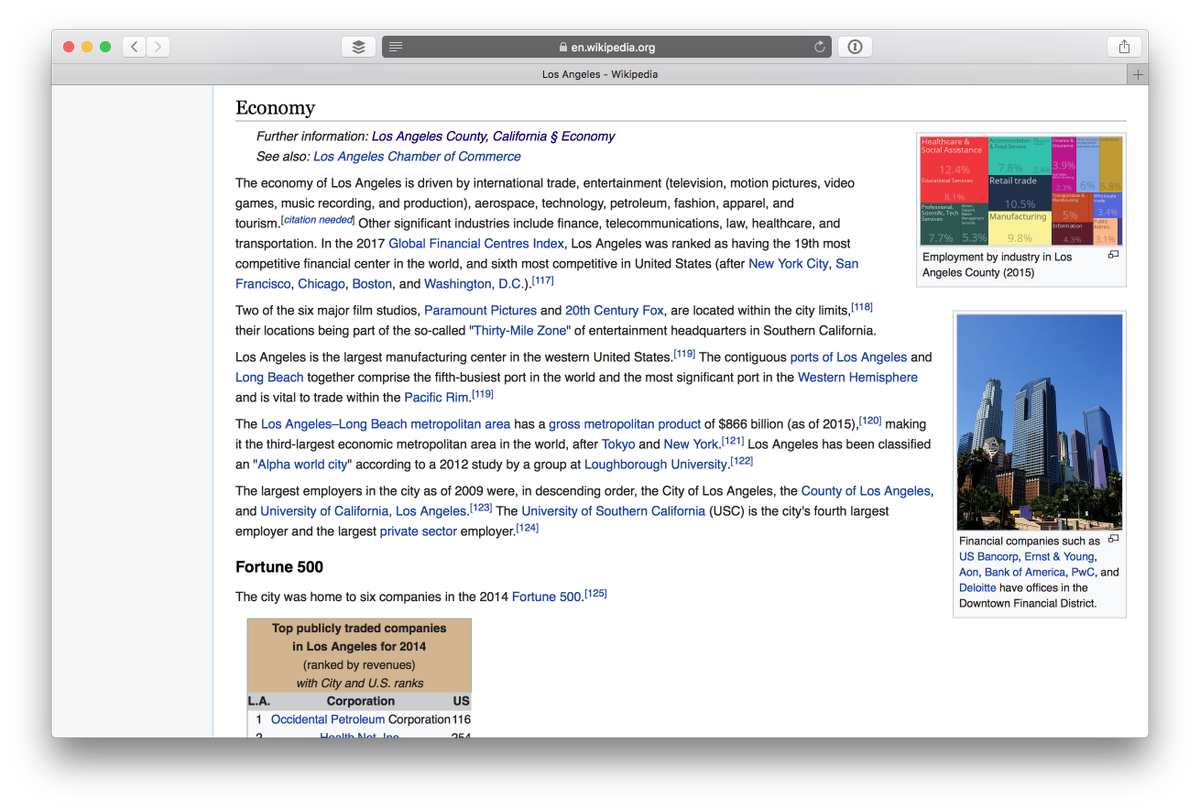The image size is (1200, 811).
Task: Jump to footnote reference 125
Action: pyautogui.click(x=596, y=594)
